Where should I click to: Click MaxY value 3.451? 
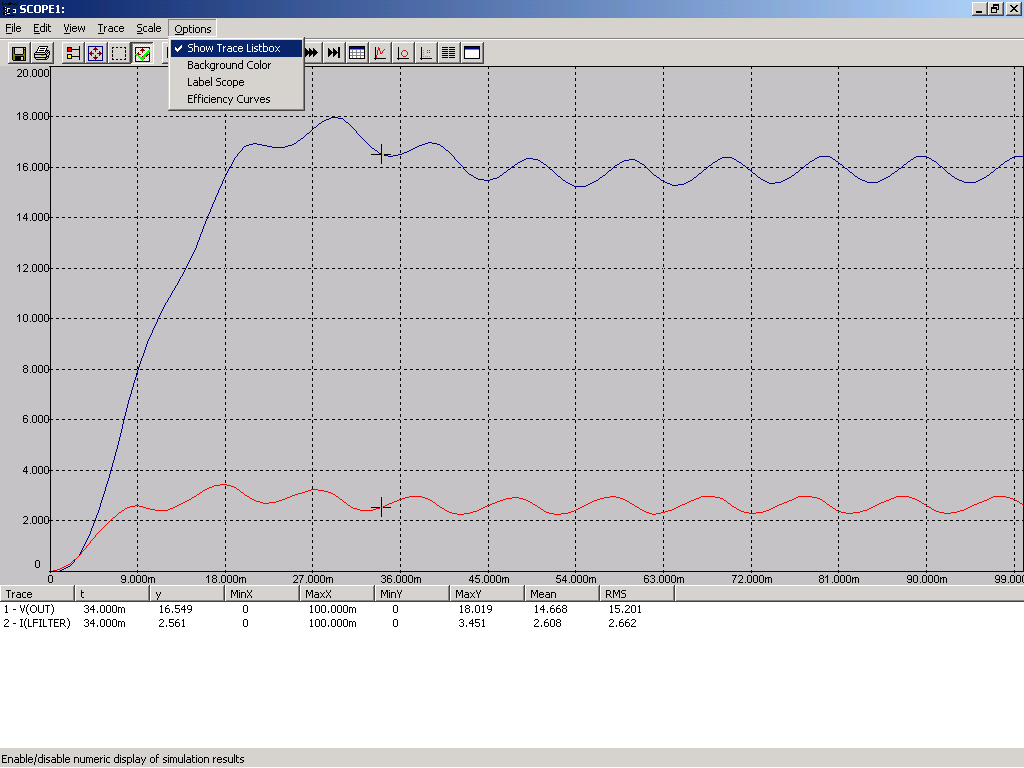click(472, 624)
